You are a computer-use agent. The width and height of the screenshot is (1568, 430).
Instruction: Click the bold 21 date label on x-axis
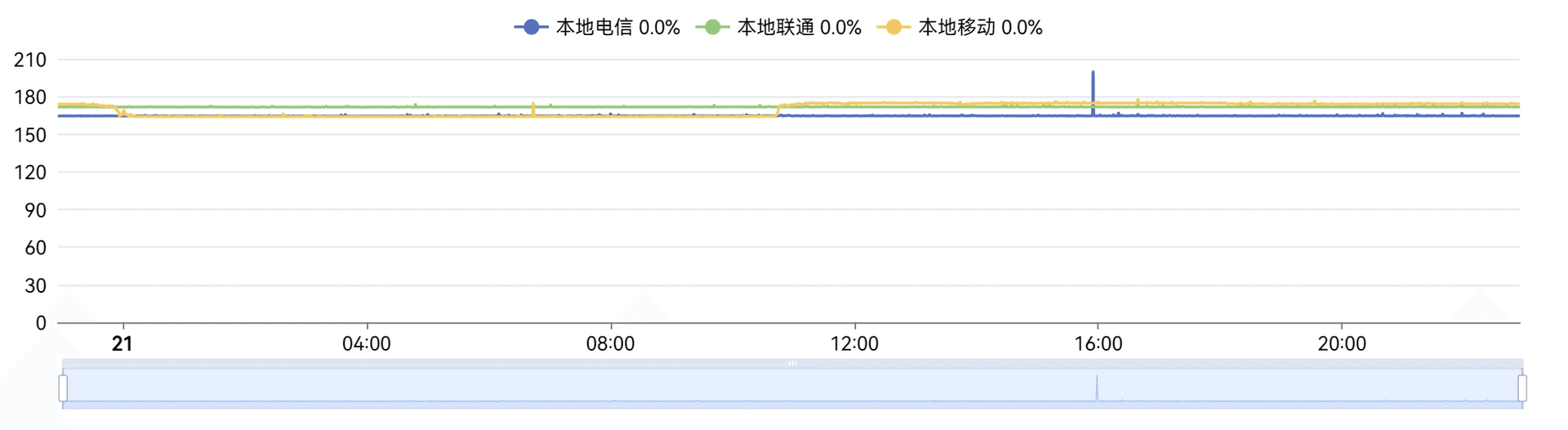pyautogui.click(x=122, y=344)
